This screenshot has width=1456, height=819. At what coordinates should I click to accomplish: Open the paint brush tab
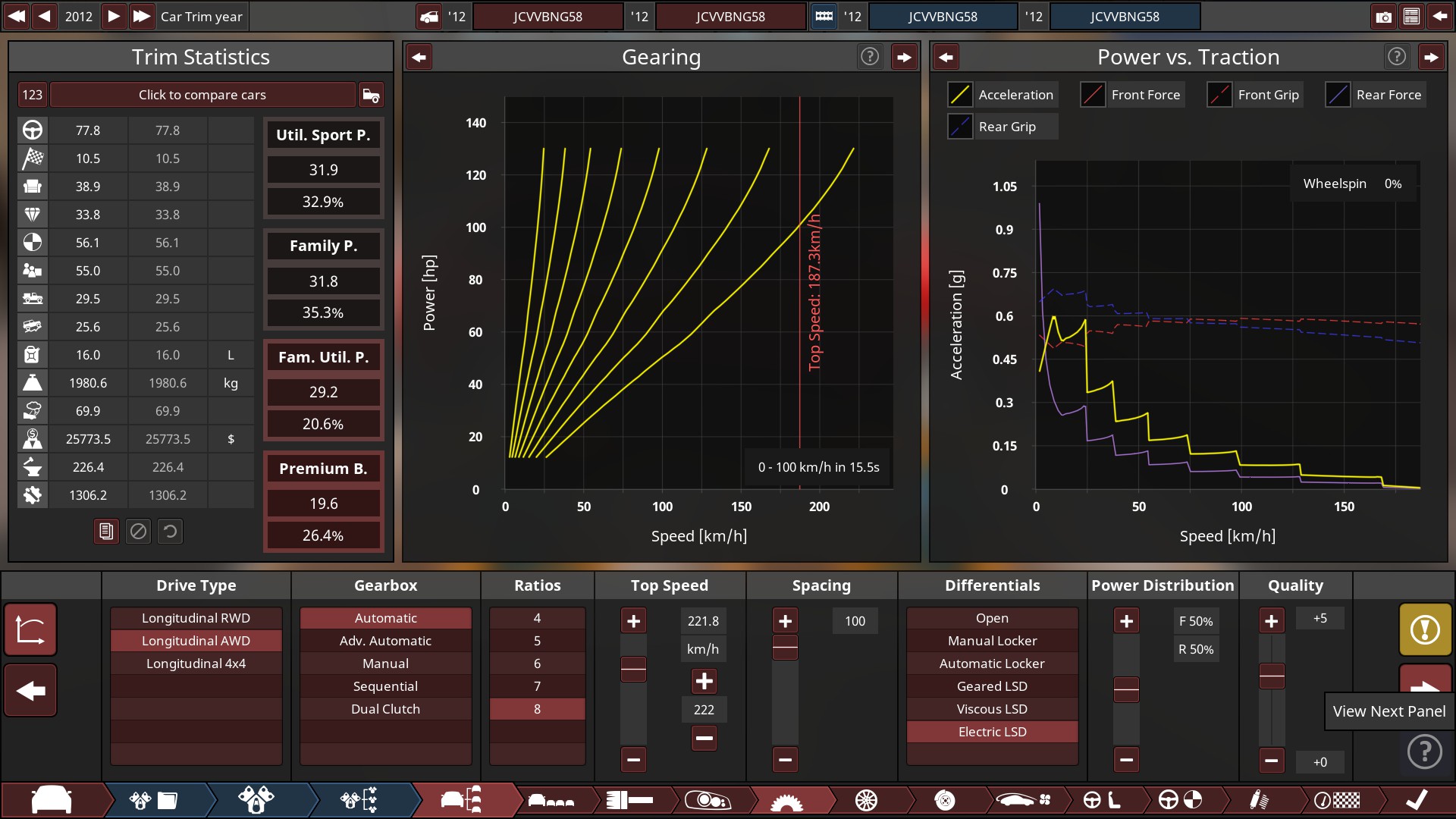630,800
